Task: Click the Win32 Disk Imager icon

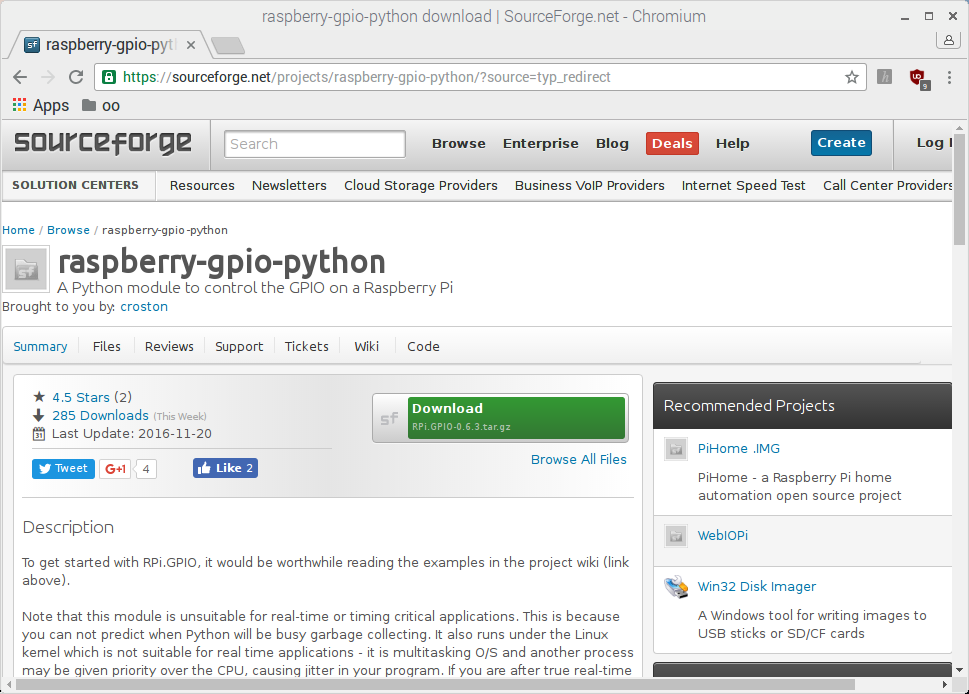Action: (x=676, y=586)
